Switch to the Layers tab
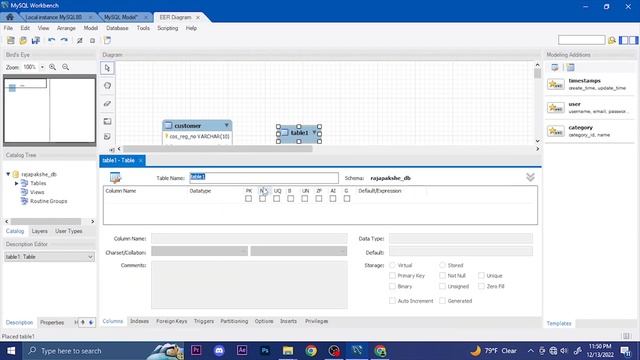Viewport: 640px width, 360px height. tap(40, 231)
